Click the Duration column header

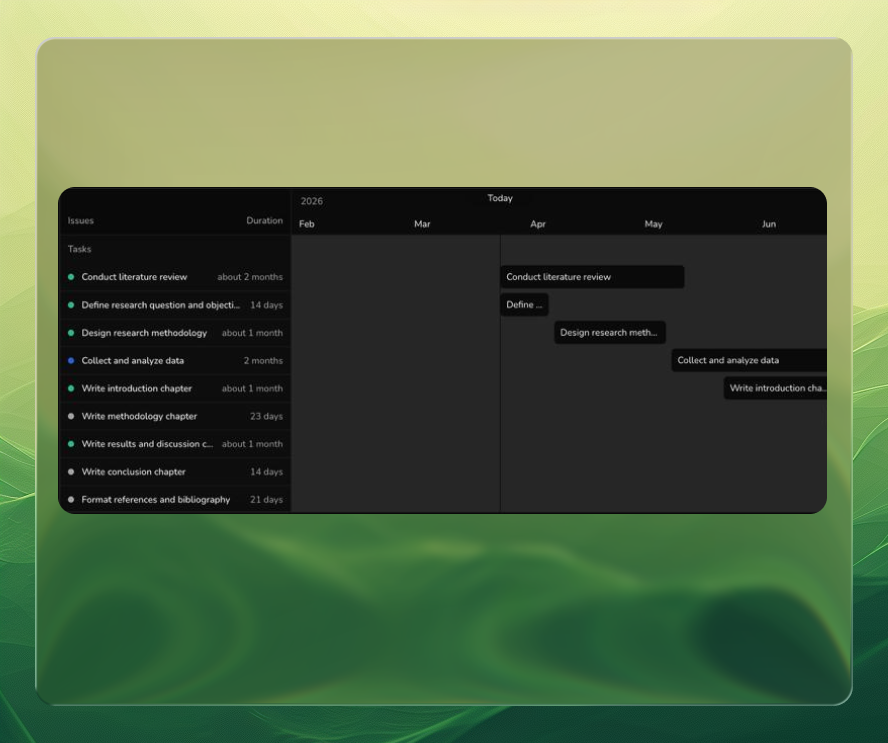[x=264, y=221]
